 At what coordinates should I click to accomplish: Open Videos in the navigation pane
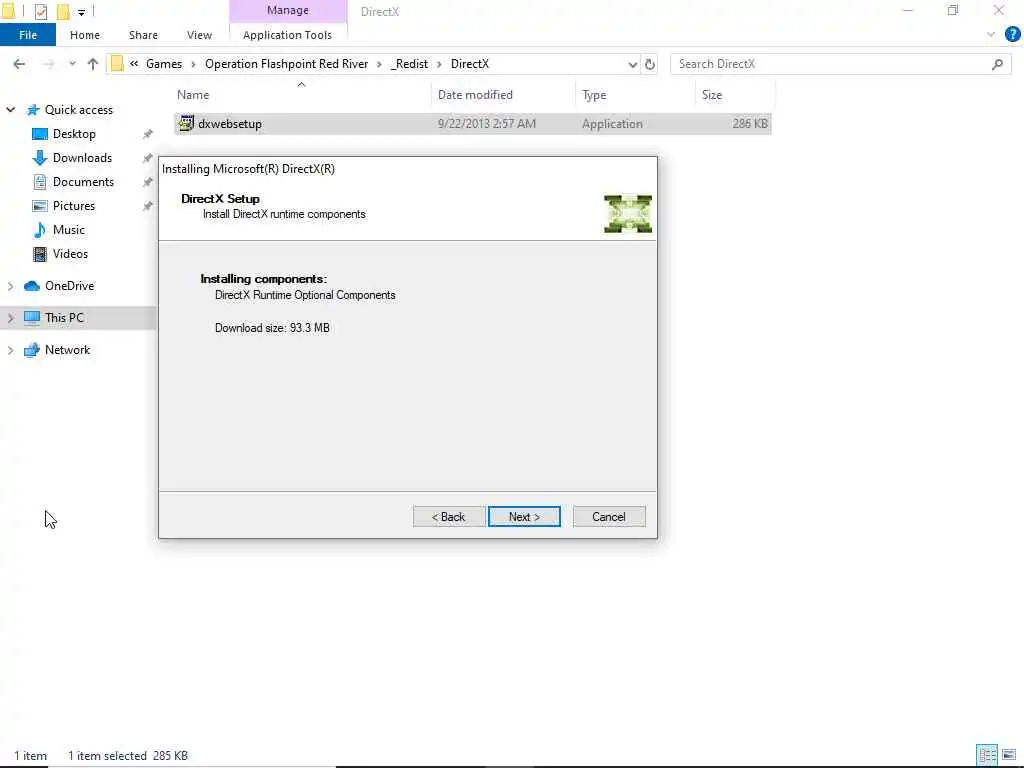[x=70, y=254]
